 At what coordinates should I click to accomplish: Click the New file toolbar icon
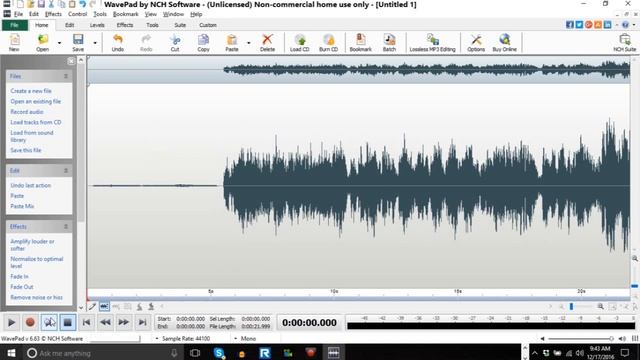click(14, 42)
